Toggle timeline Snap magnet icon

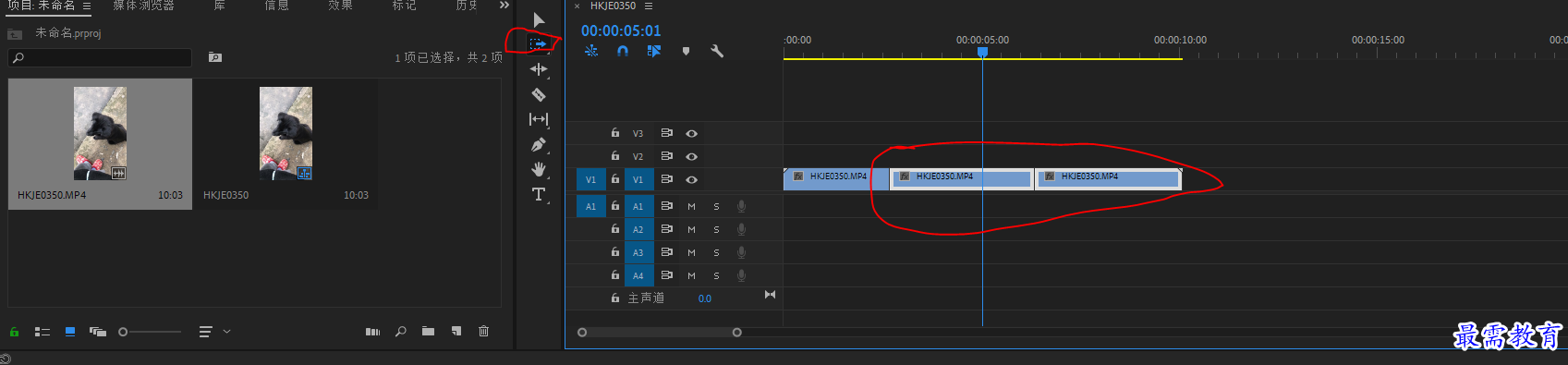pos(623,51)
